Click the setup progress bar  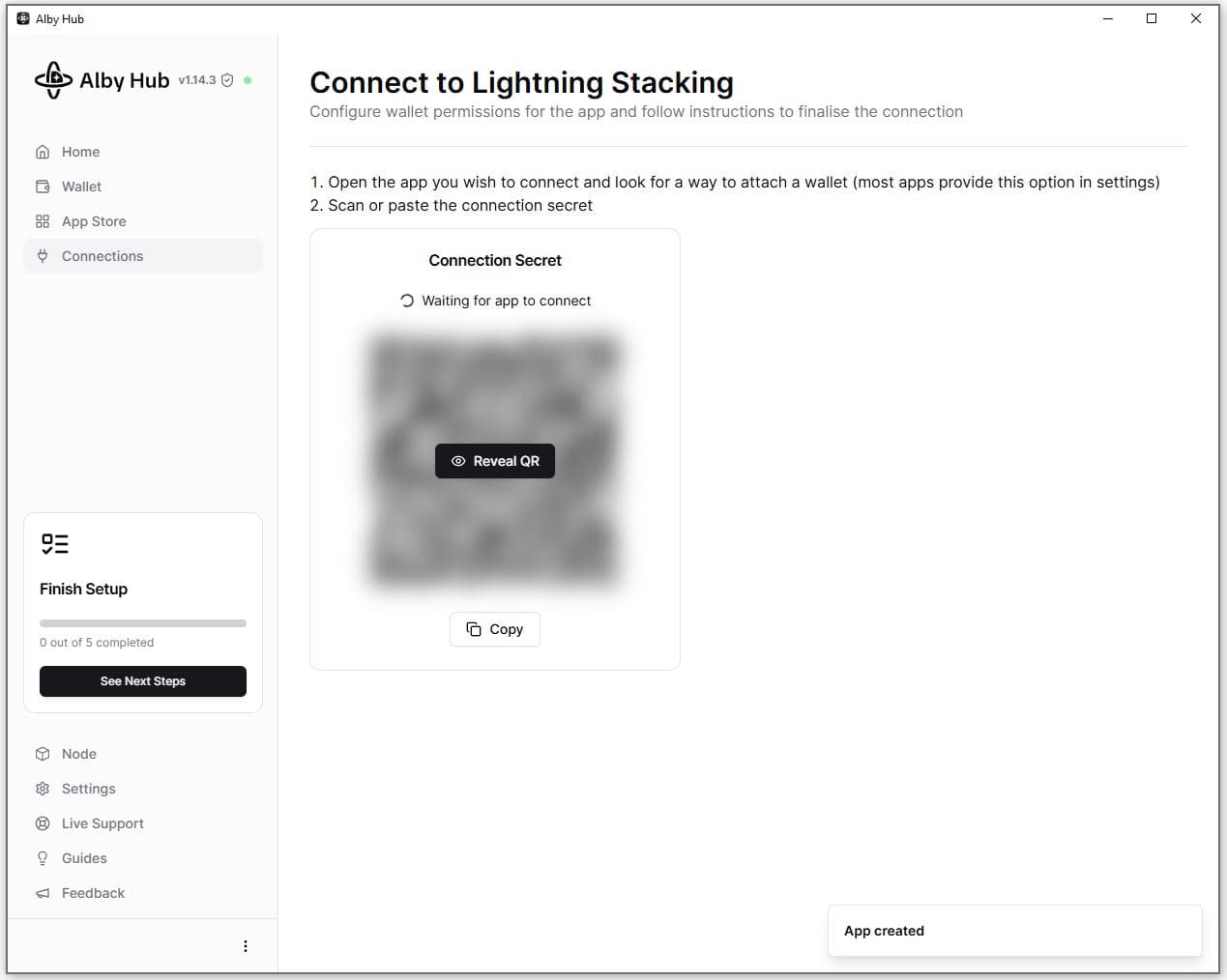(x=143, y=623)
